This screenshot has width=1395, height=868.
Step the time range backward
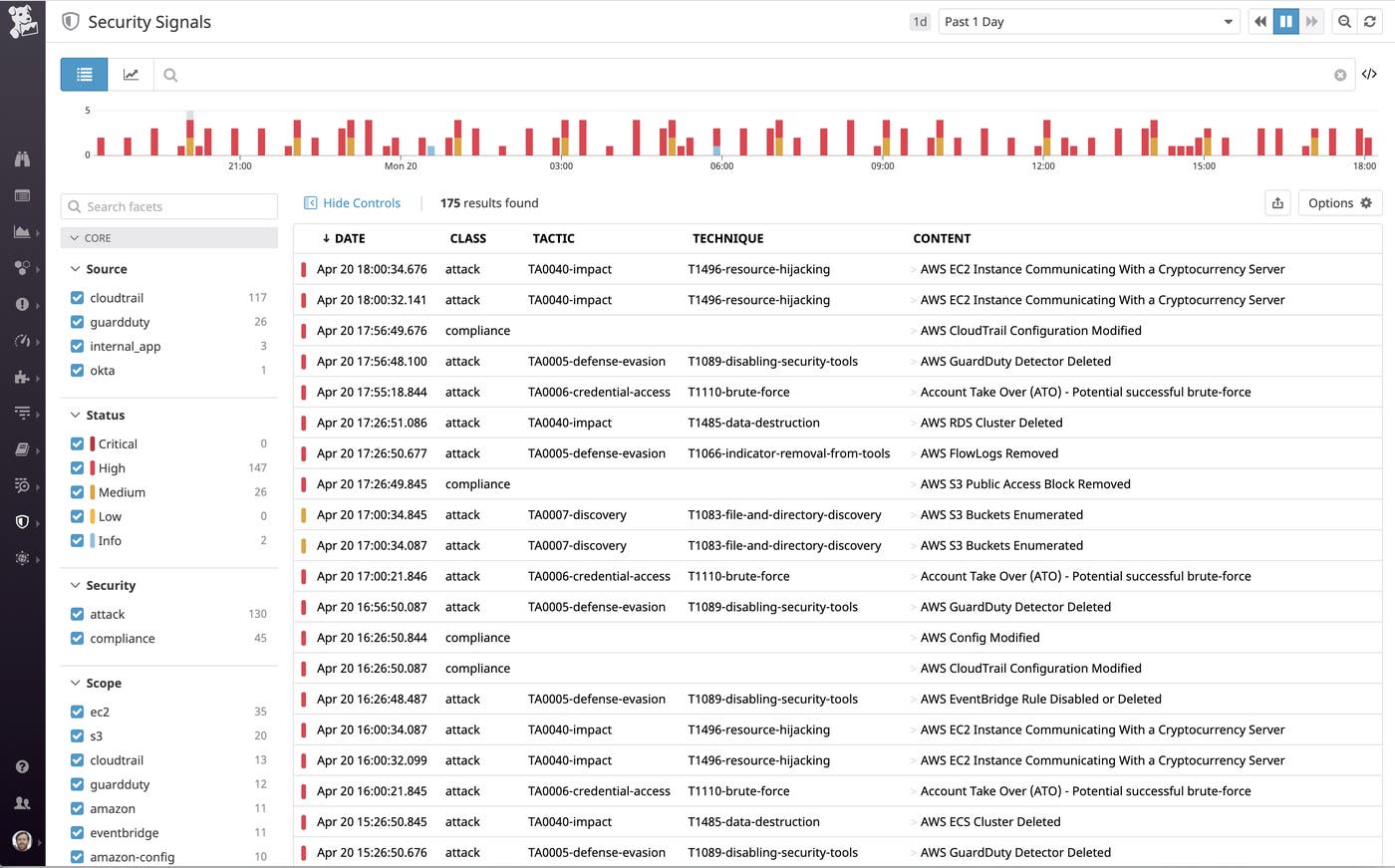point(1260,22)
